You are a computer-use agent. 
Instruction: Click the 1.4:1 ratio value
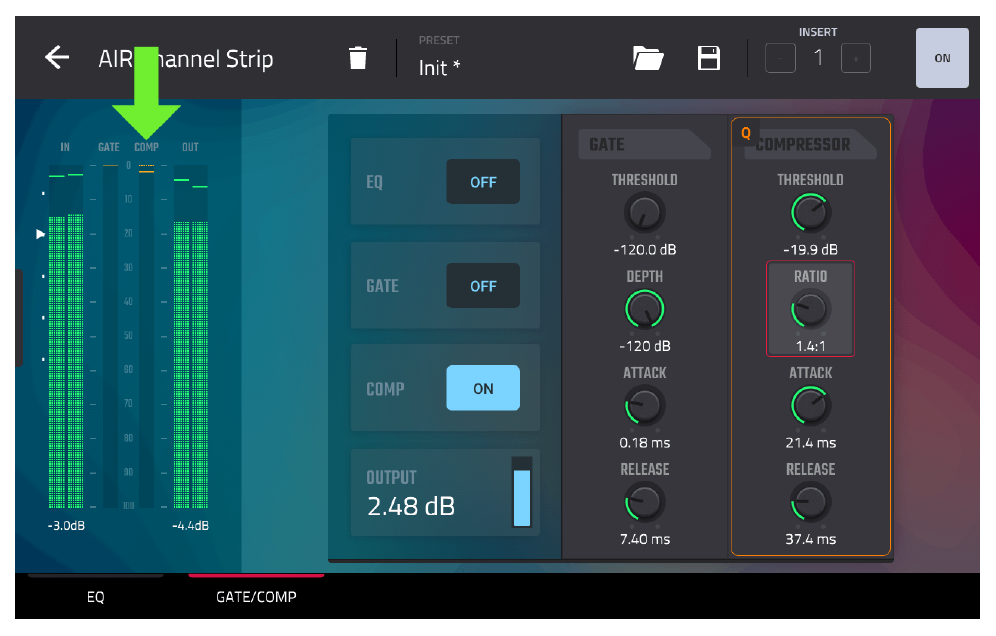811,346
